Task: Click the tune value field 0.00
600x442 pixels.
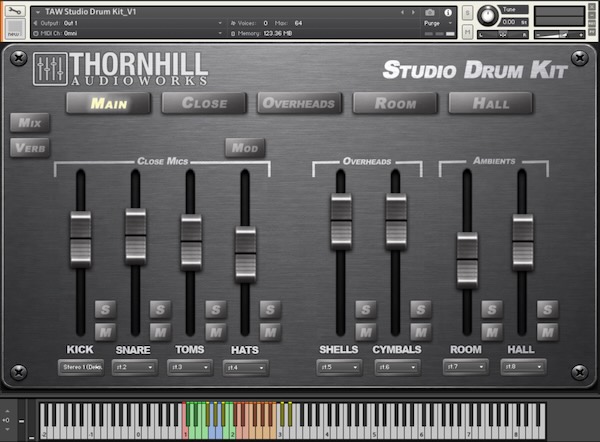Action: [x=514, y=22]
